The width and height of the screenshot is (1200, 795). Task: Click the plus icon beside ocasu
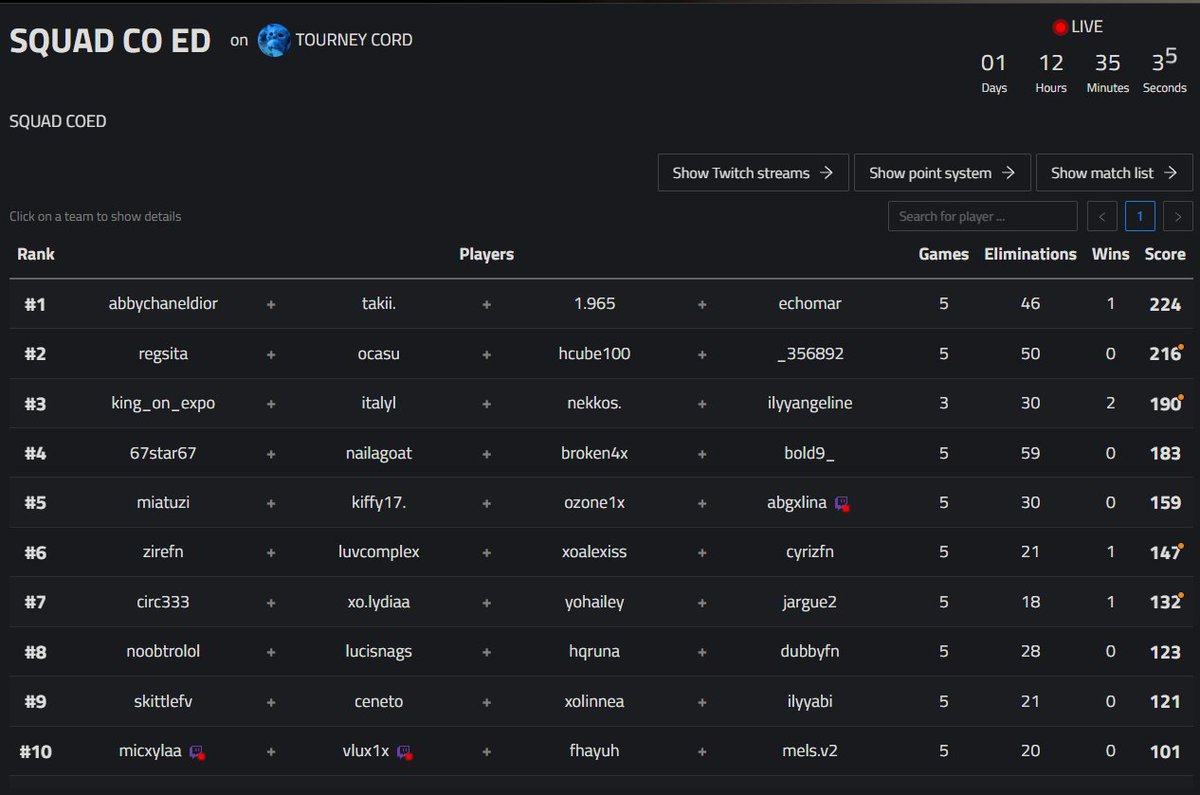(486, 354)
